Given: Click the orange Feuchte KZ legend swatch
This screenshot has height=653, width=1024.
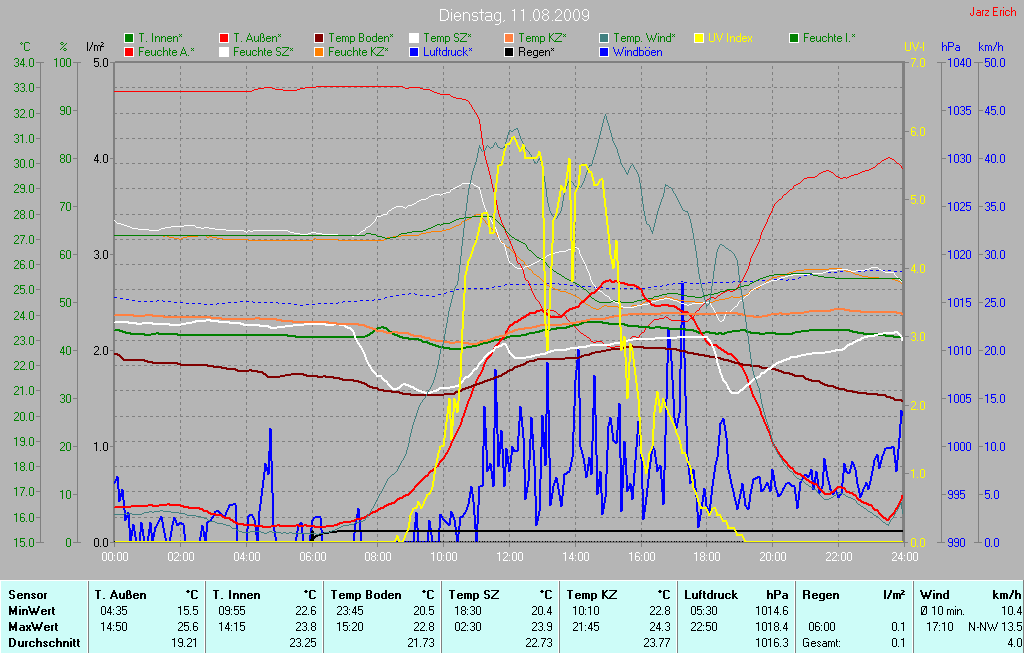Looking at the screenshot, I should [x=319, y=52].
